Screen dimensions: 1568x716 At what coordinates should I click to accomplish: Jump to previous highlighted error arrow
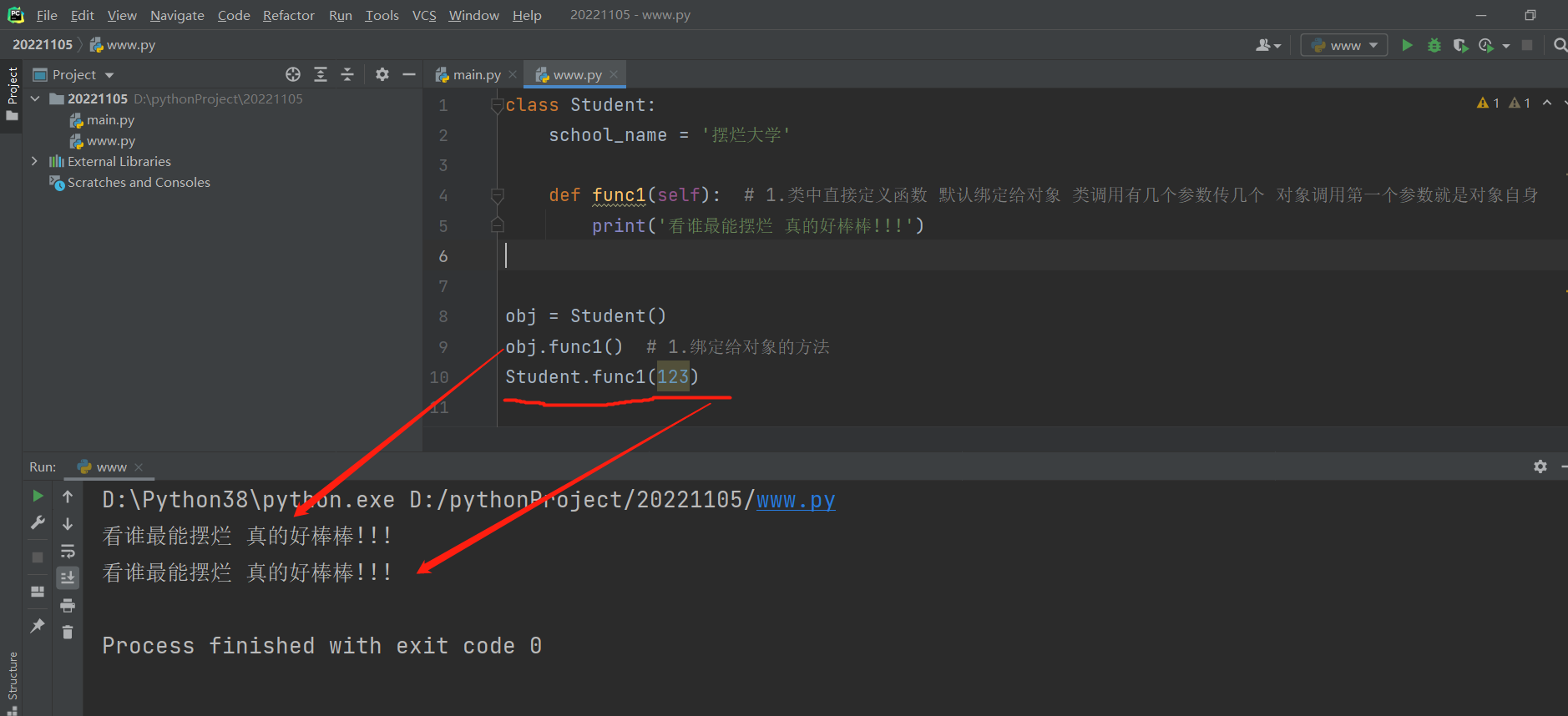pyautogui.click(x=1547, y=103)
